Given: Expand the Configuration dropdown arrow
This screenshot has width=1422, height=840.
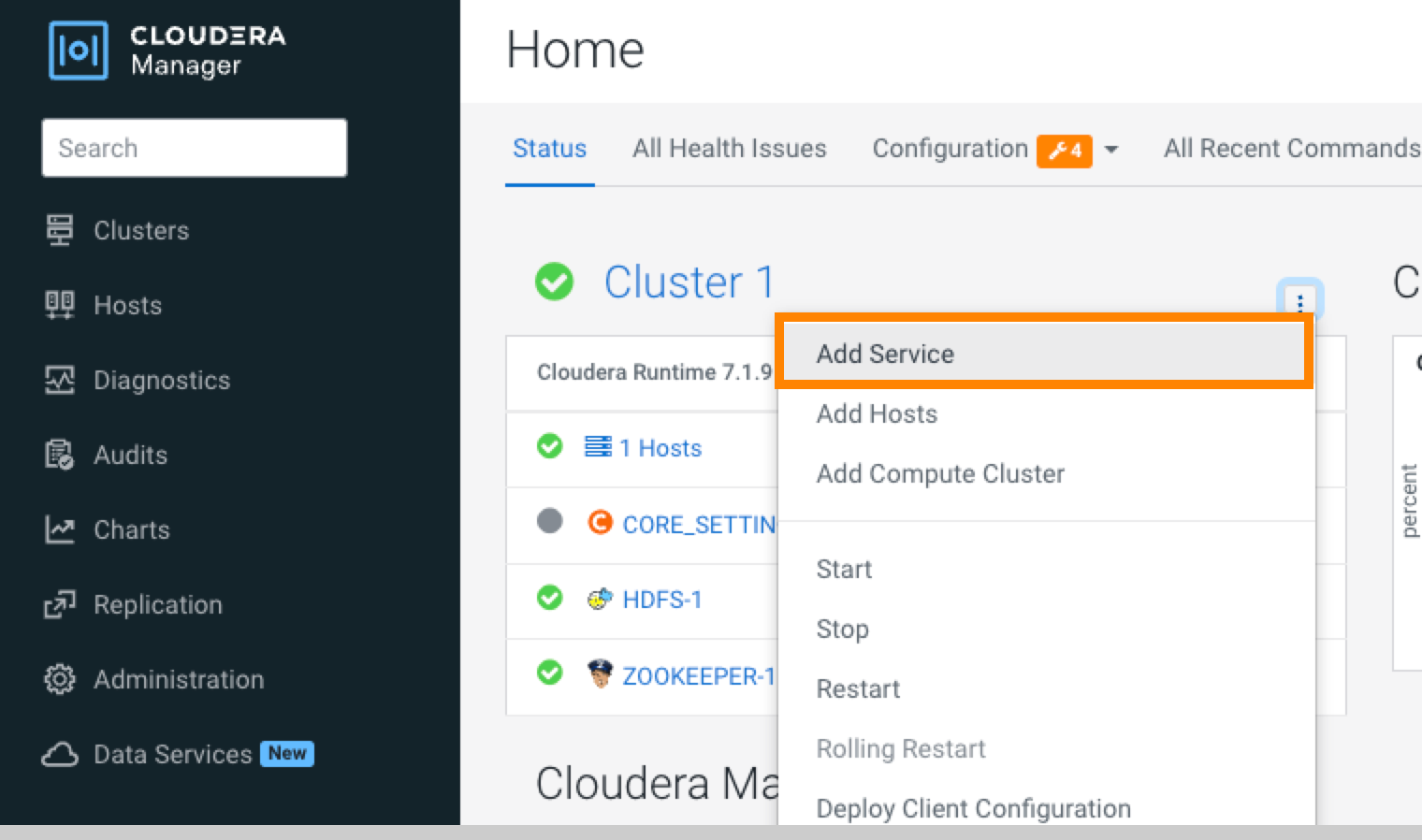Looking at the screenshot, I should click(1111, 150).
